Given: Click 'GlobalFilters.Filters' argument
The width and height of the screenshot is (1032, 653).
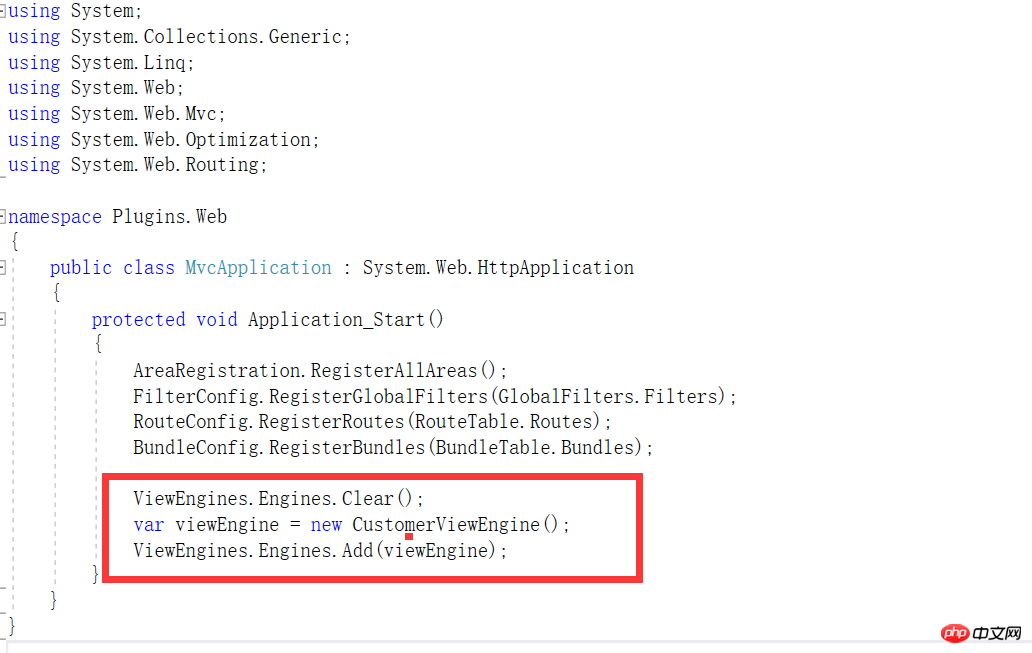Looking at the screenshot, I should click(606, 396).
